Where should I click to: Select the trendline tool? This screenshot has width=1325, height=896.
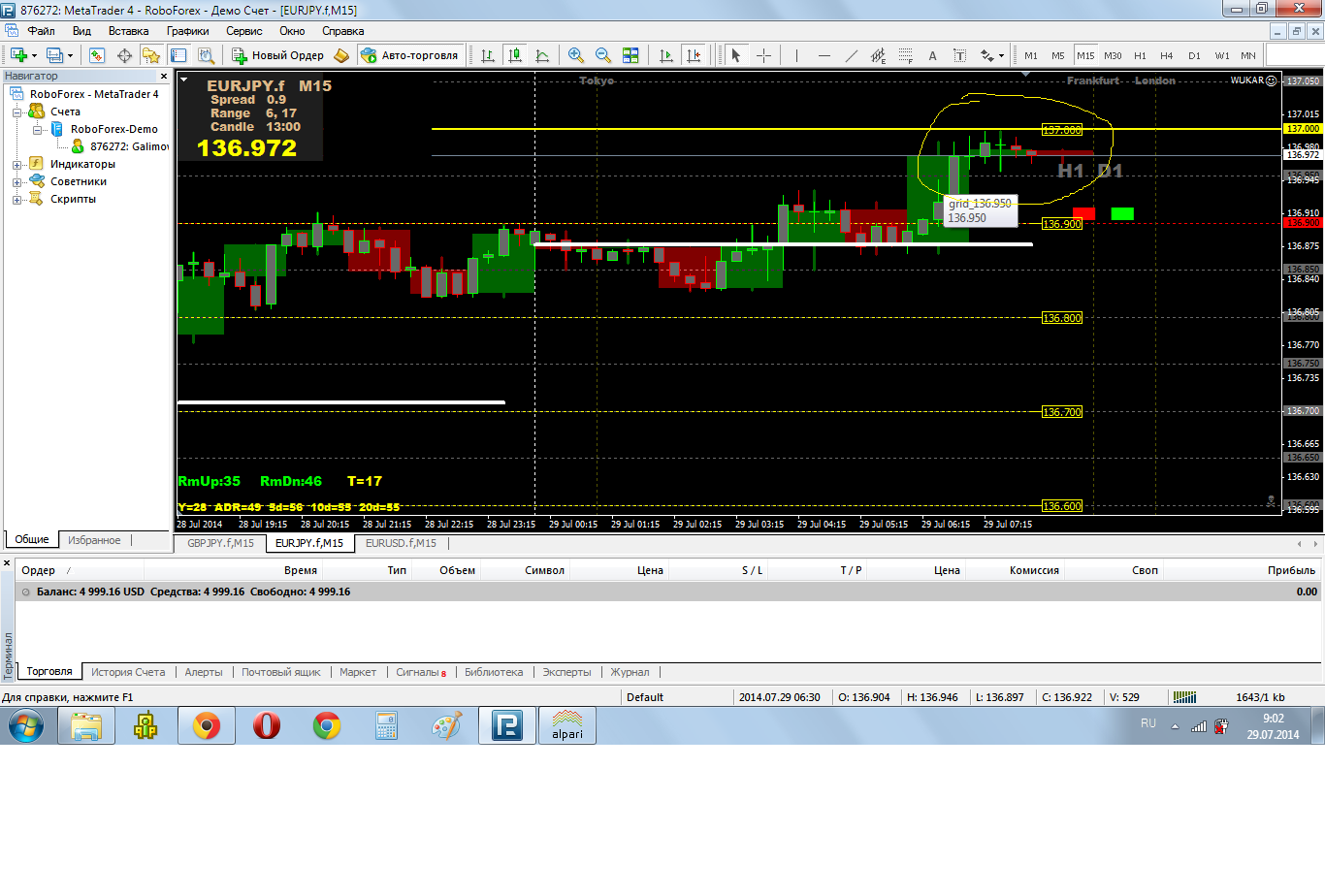[852, 55]
